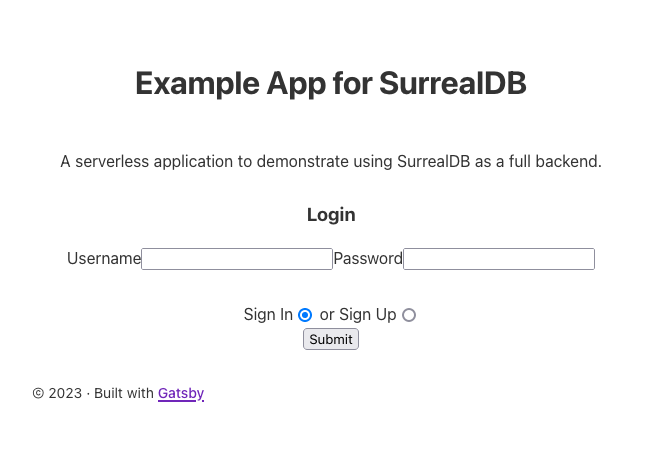The height and width of the screenshot is (472, 662).
Task: Choose the Sign Up radio option
Action: (x=409, y=315)
